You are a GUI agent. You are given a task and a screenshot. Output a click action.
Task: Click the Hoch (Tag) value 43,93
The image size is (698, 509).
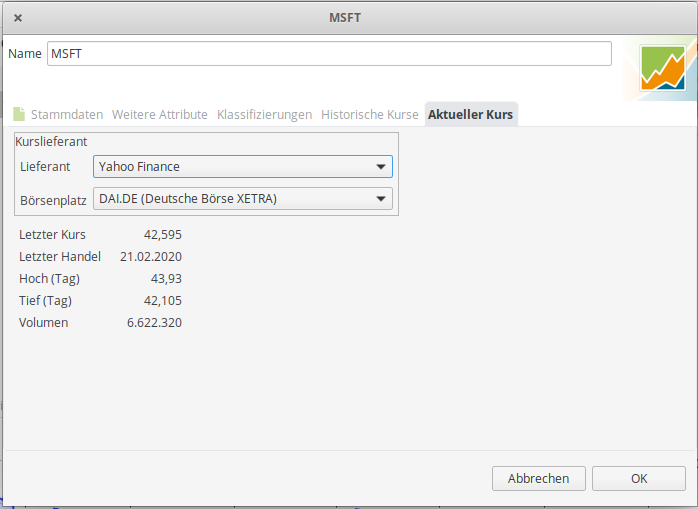click(166, 279)
